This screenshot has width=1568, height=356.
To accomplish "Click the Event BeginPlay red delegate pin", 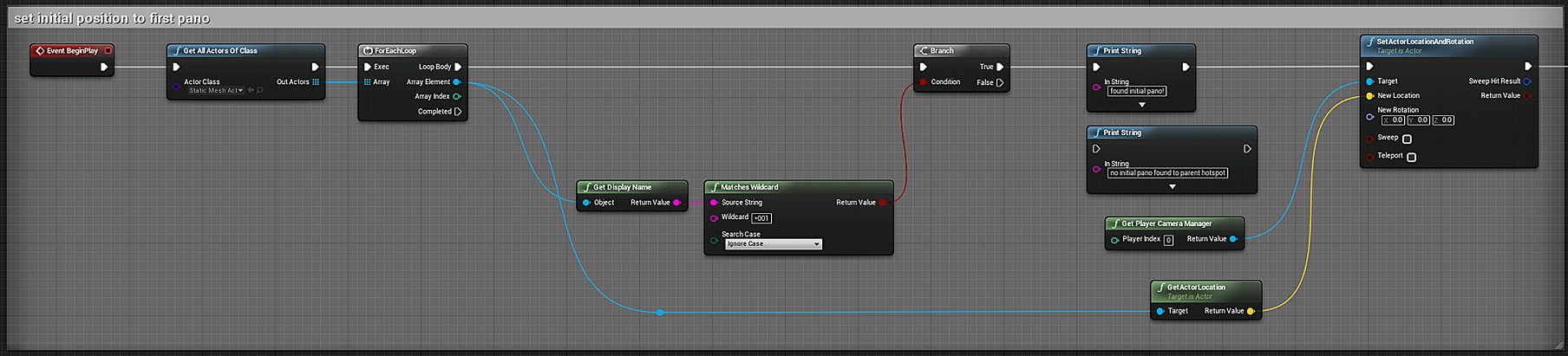I will pyautogui.click(x=108, y=51).
